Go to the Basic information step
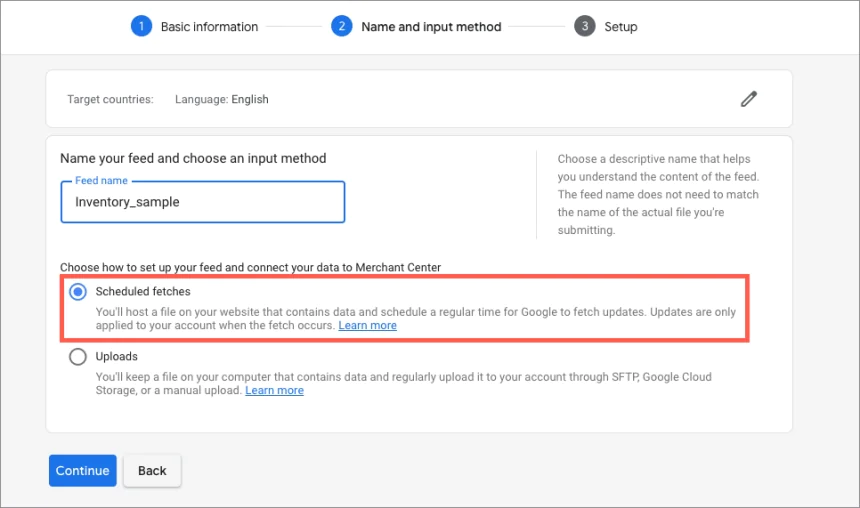 [209, 27]
